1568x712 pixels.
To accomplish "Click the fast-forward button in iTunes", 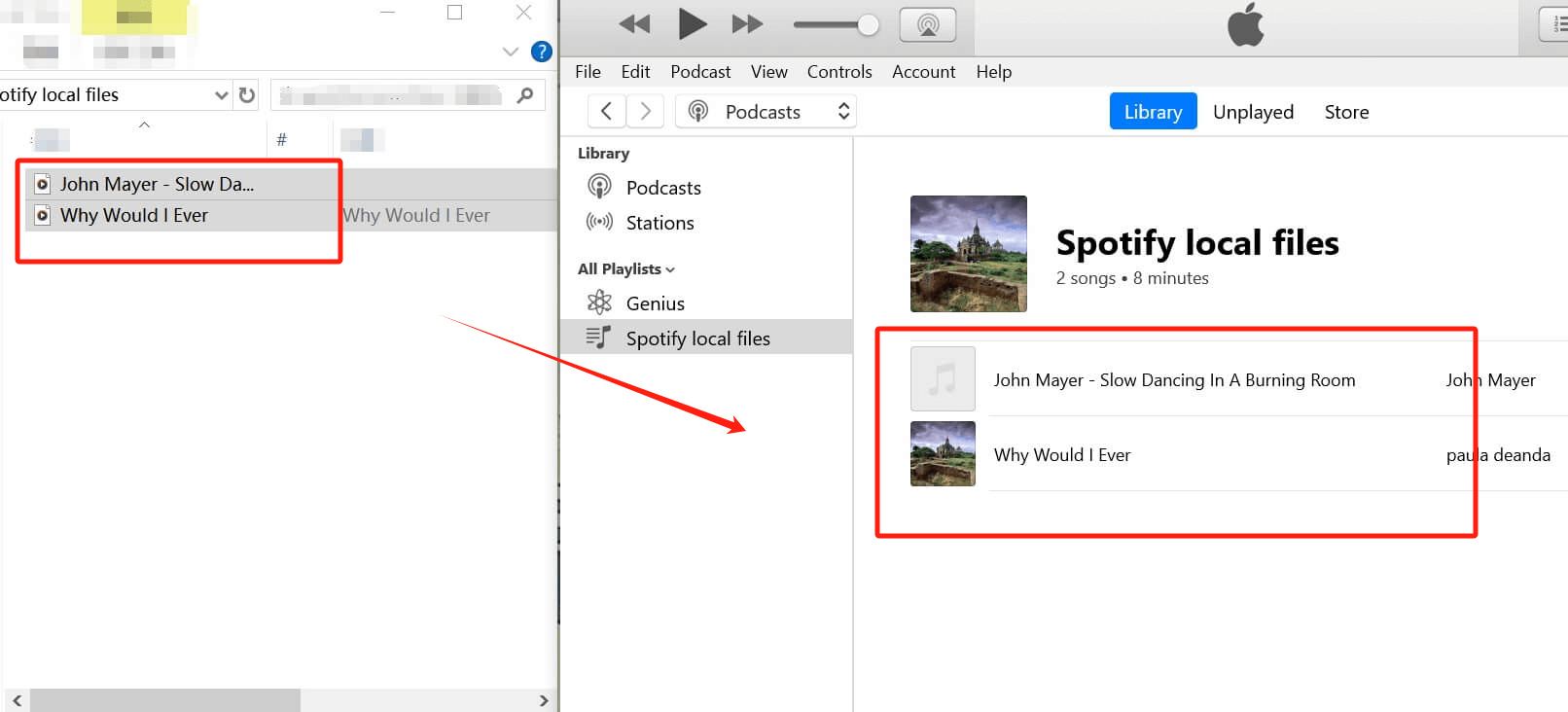I will click(747, 24).
